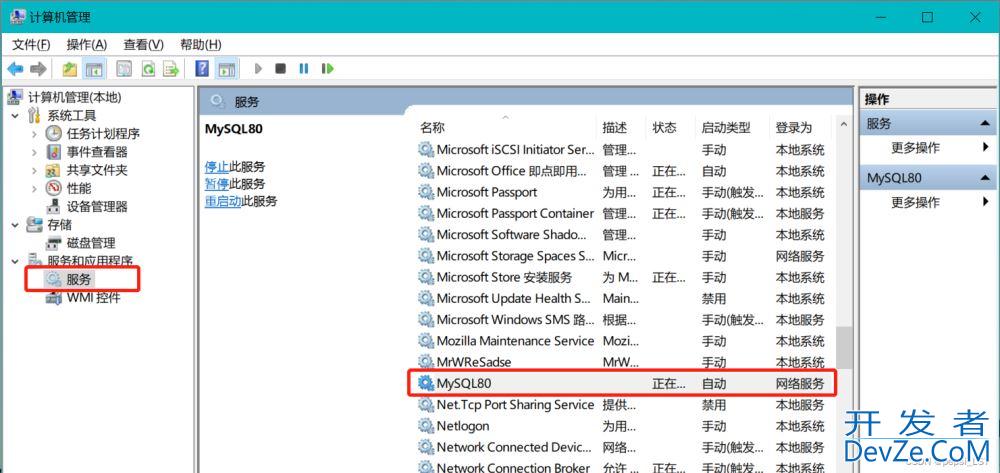Sort by the 状态 column header
This screenshot has width=1000, height=473.
pyautogui.click(x=665, y=127)
